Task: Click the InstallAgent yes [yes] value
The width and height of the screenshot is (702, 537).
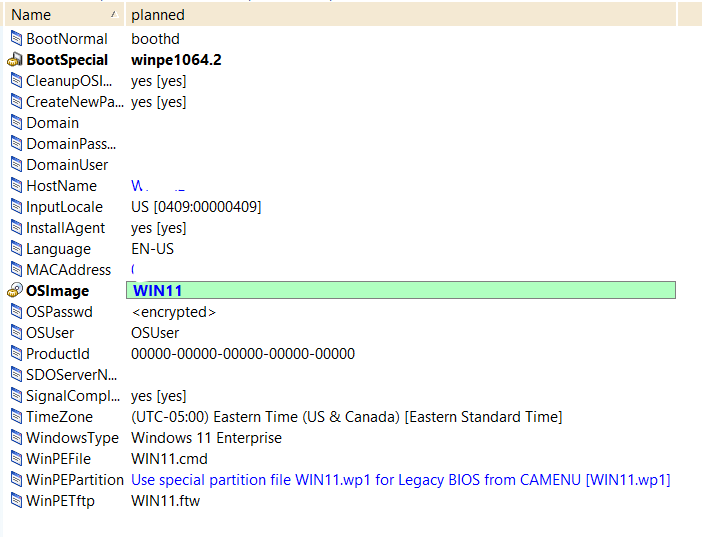Action: (x=158, y=228)
